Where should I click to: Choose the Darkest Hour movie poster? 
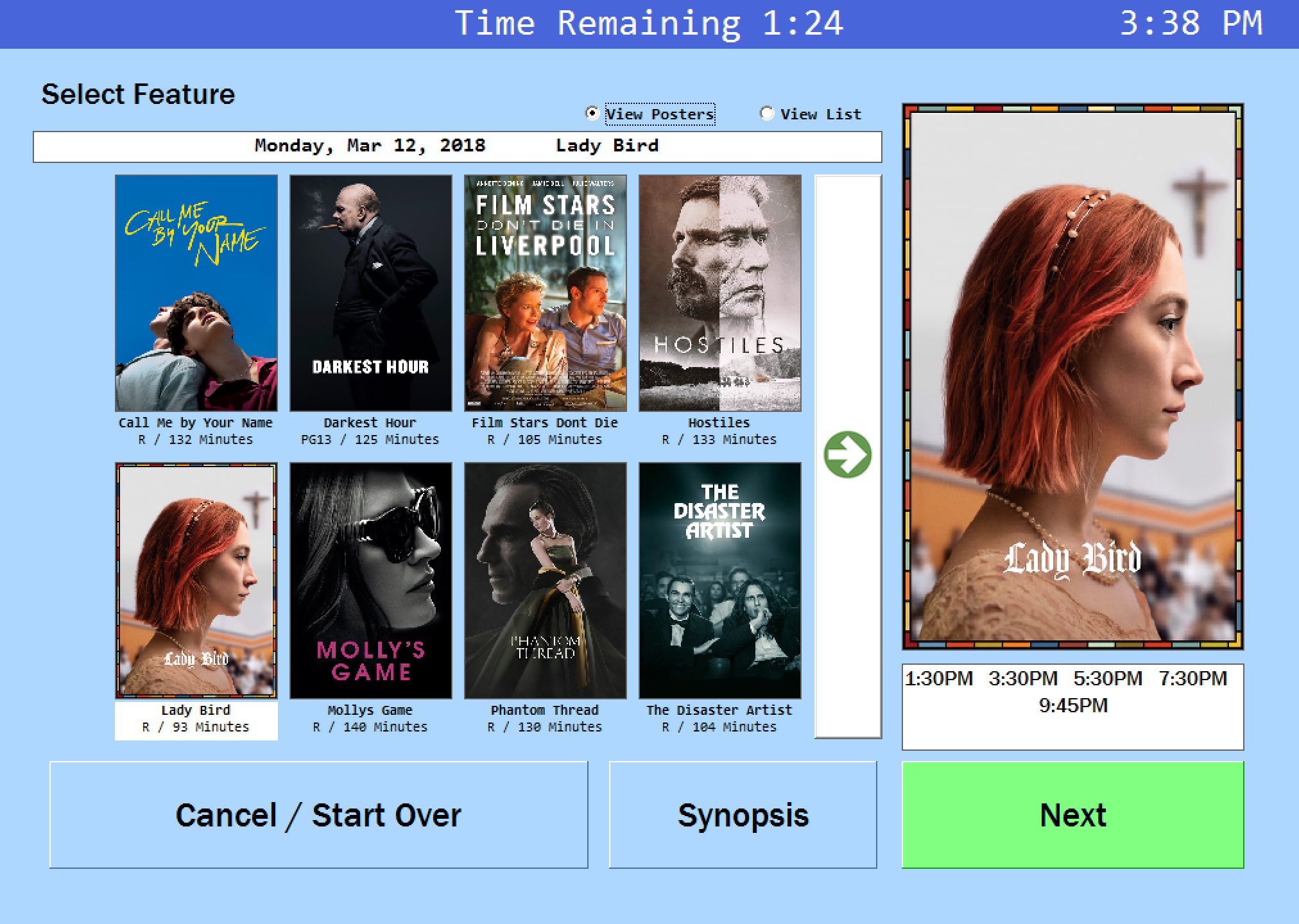pos(371,293)
